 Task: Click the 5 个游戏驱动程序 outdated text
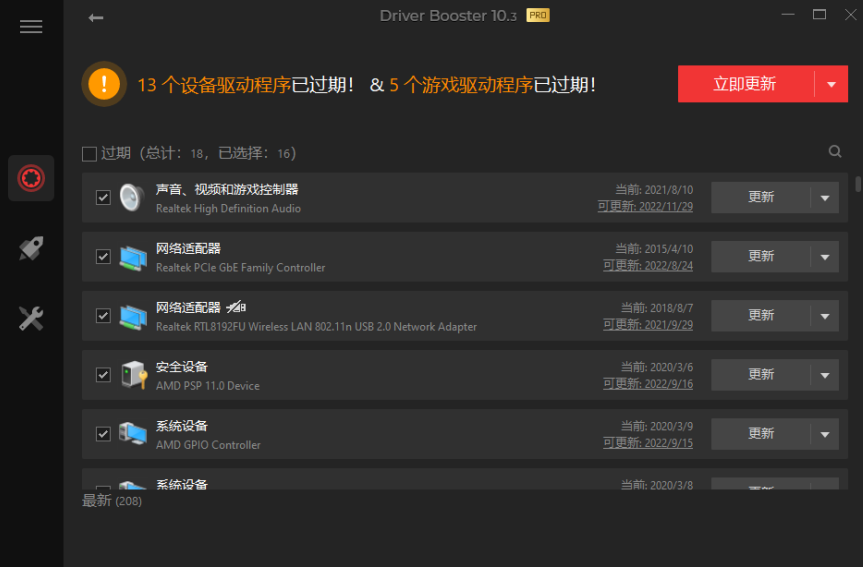pyautogui.click(x=461, y=85)
